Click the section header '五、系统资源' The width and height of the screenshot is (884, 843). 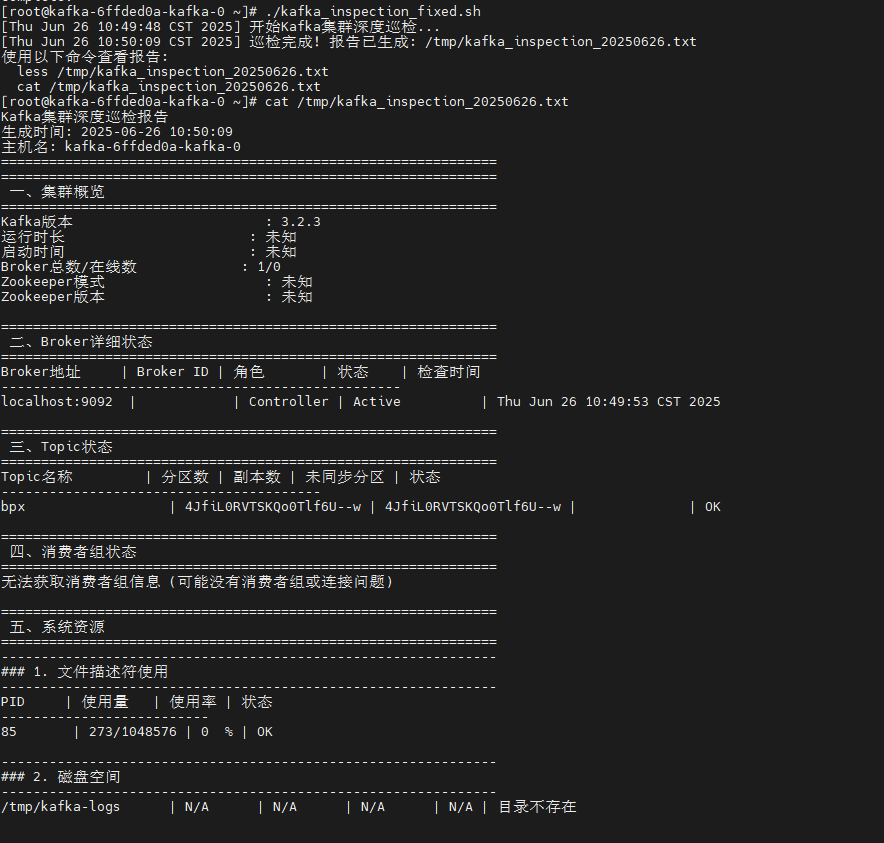57,626
